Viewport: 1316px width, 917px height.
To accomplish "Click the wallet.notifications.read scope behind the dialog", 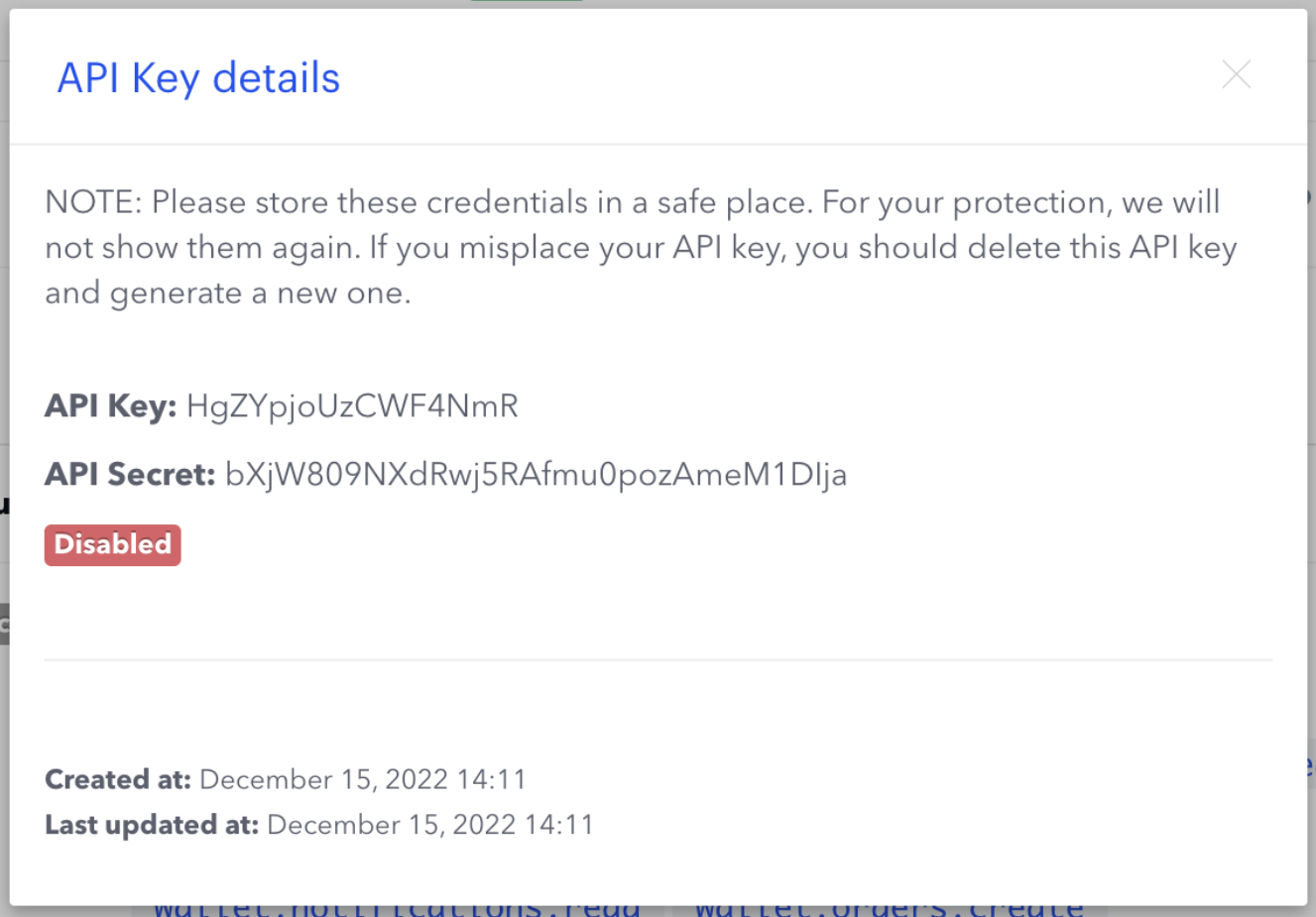I will [397, 907].
